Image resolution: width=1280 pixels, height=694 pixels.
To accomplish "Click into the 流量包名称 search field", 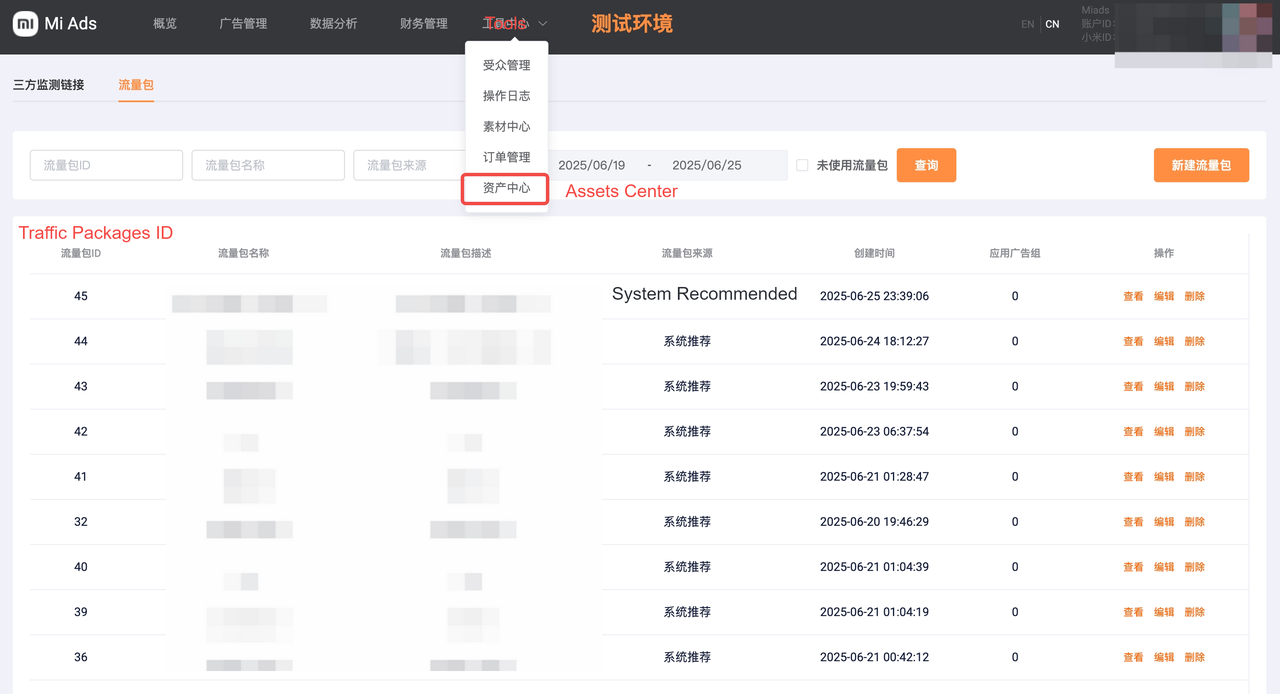I will [x=268, y=165].
